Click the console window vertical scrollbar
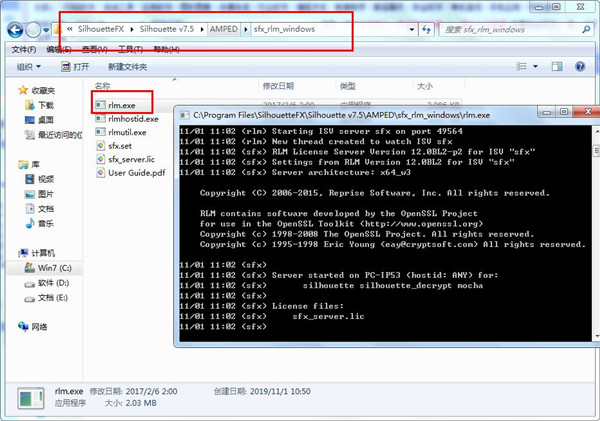The width and height of the screenshot is (600, 421). coord(596,233)
